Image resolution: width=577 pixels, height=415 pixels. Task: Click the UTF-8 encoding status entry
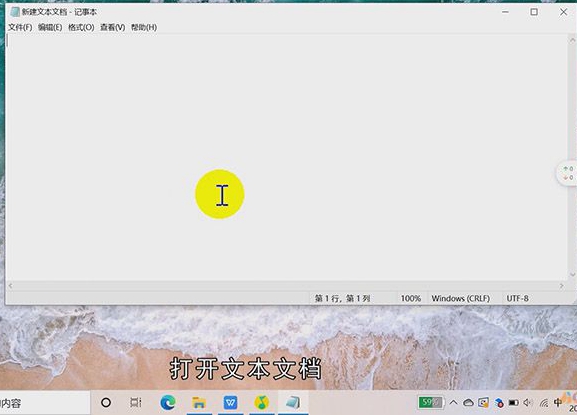coord(517,298)
